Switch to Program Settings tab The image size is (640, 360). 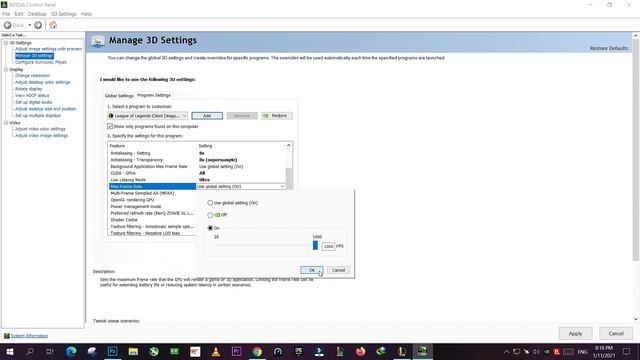coord(154,95)
